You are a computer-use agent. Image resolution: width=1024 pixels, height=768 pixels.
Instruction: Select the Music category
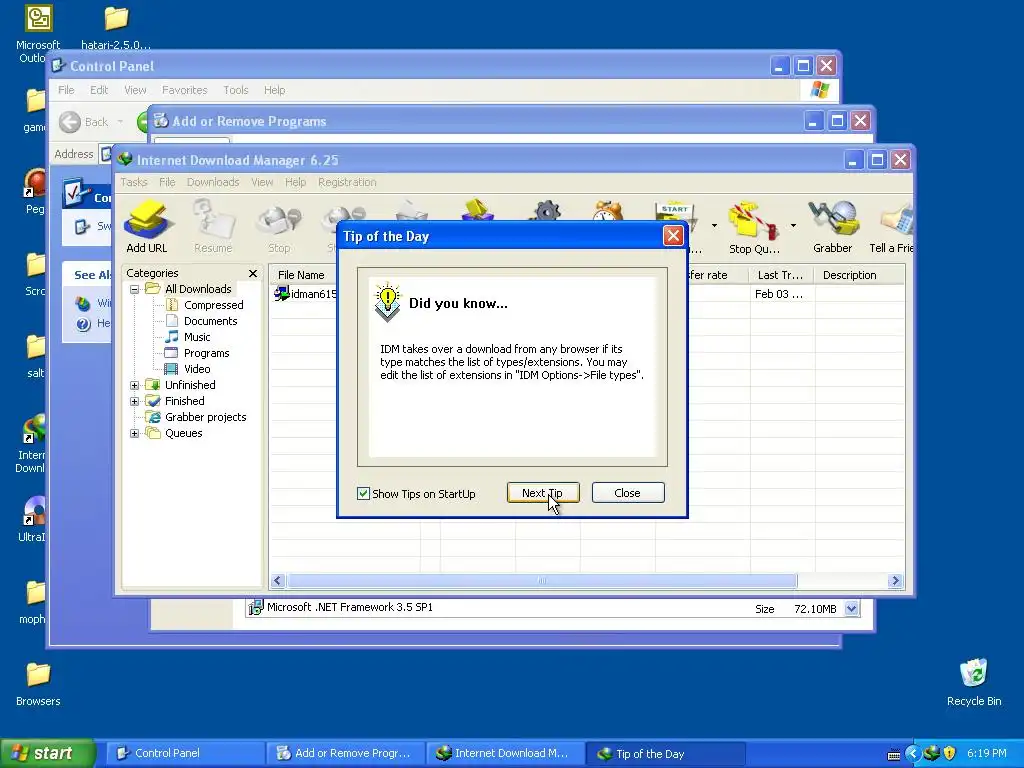[197, 337]
